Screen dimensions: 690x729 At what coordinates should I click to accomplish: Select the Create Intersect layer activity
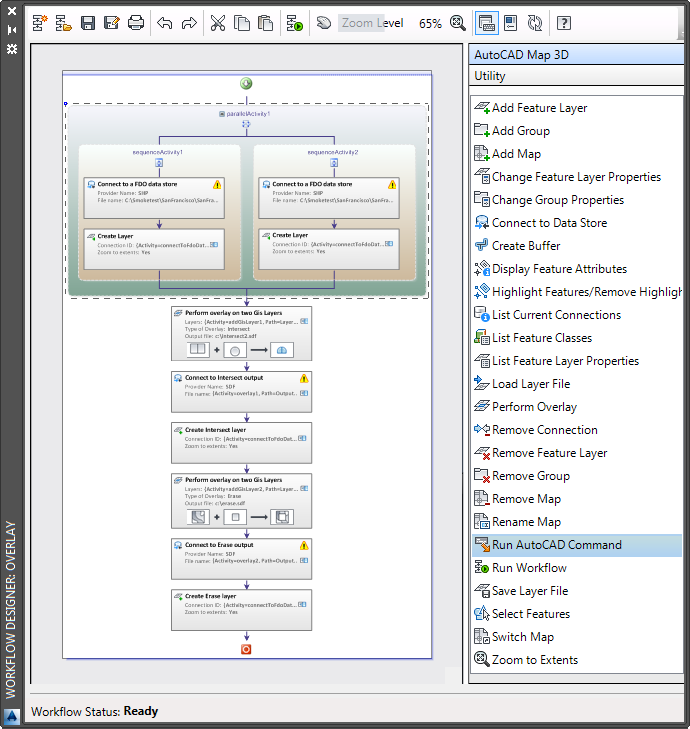click(x=241, y=443)
